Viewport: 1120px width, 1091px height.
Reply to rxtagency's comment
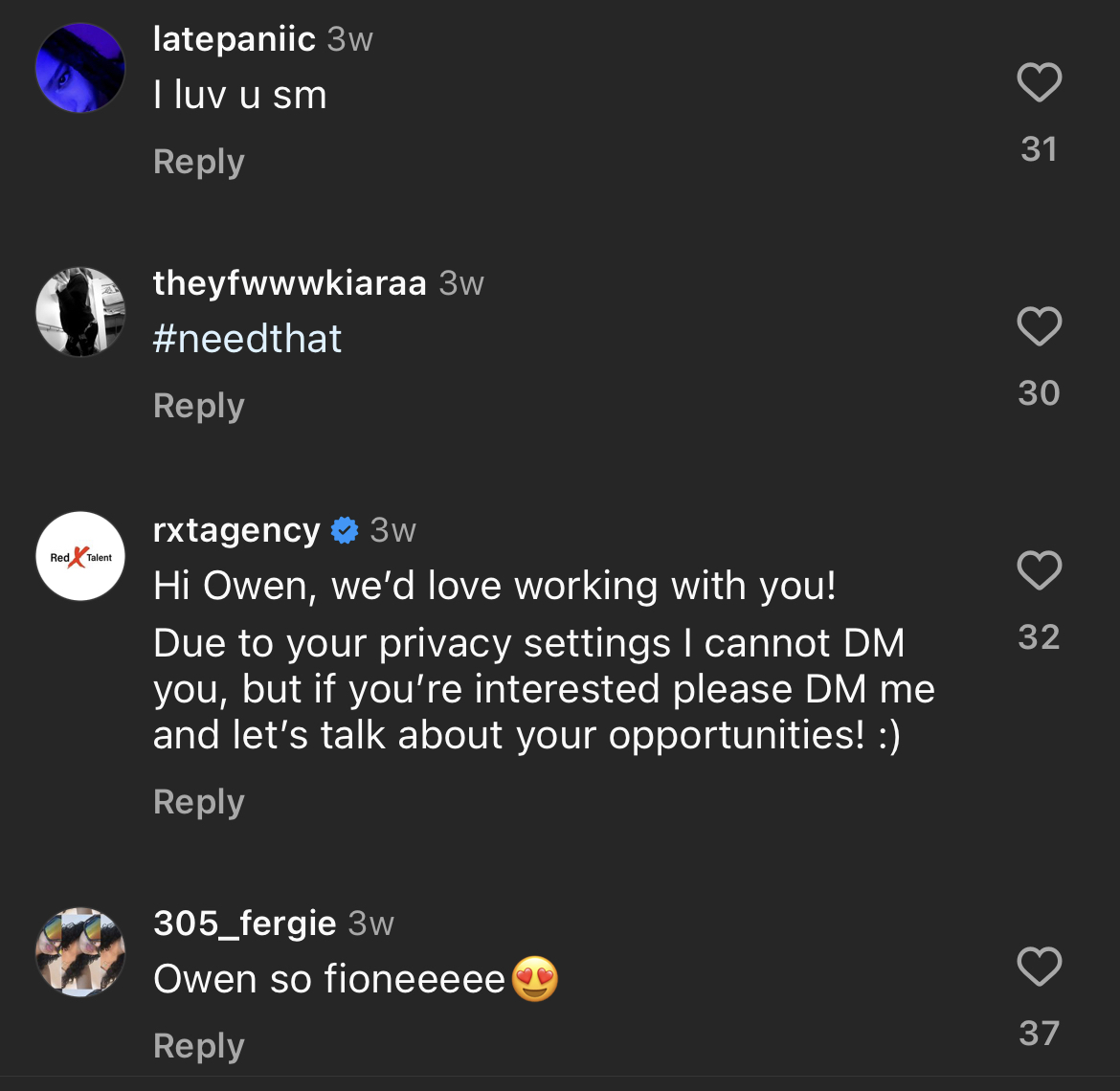pyautogui.click(x=199, y=802)
